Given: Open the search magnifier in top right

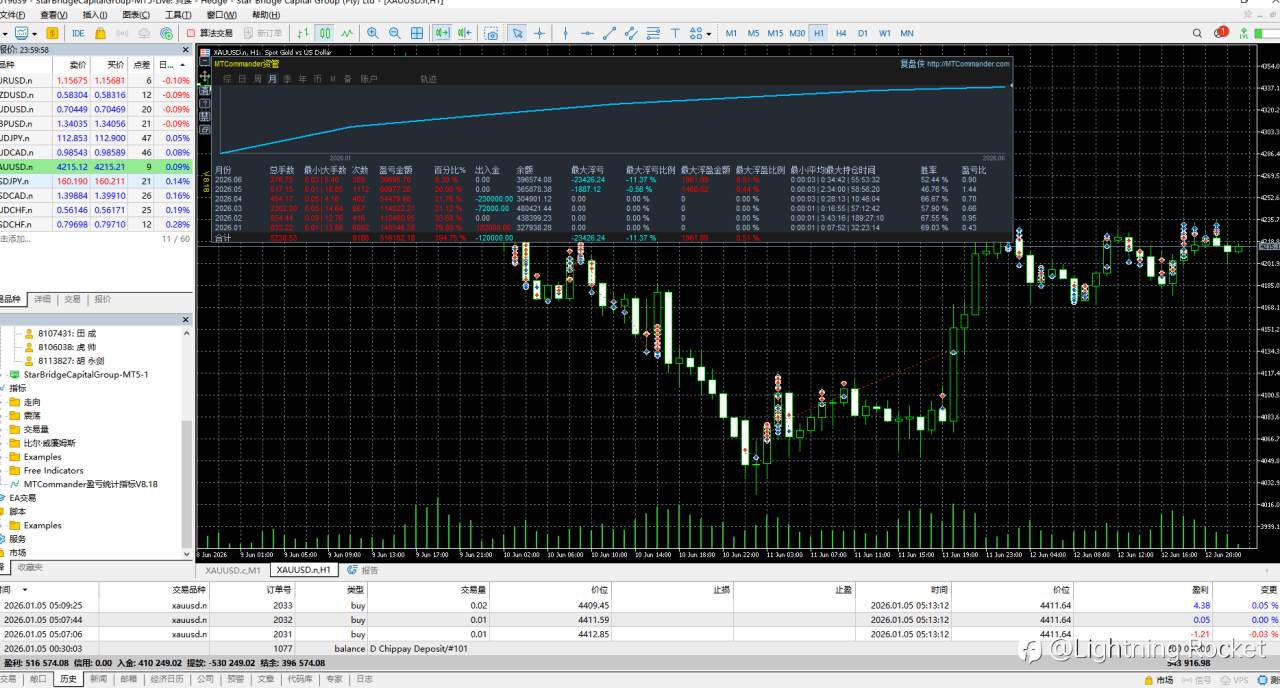Looking at the screenshot, I should point(1197,33).
